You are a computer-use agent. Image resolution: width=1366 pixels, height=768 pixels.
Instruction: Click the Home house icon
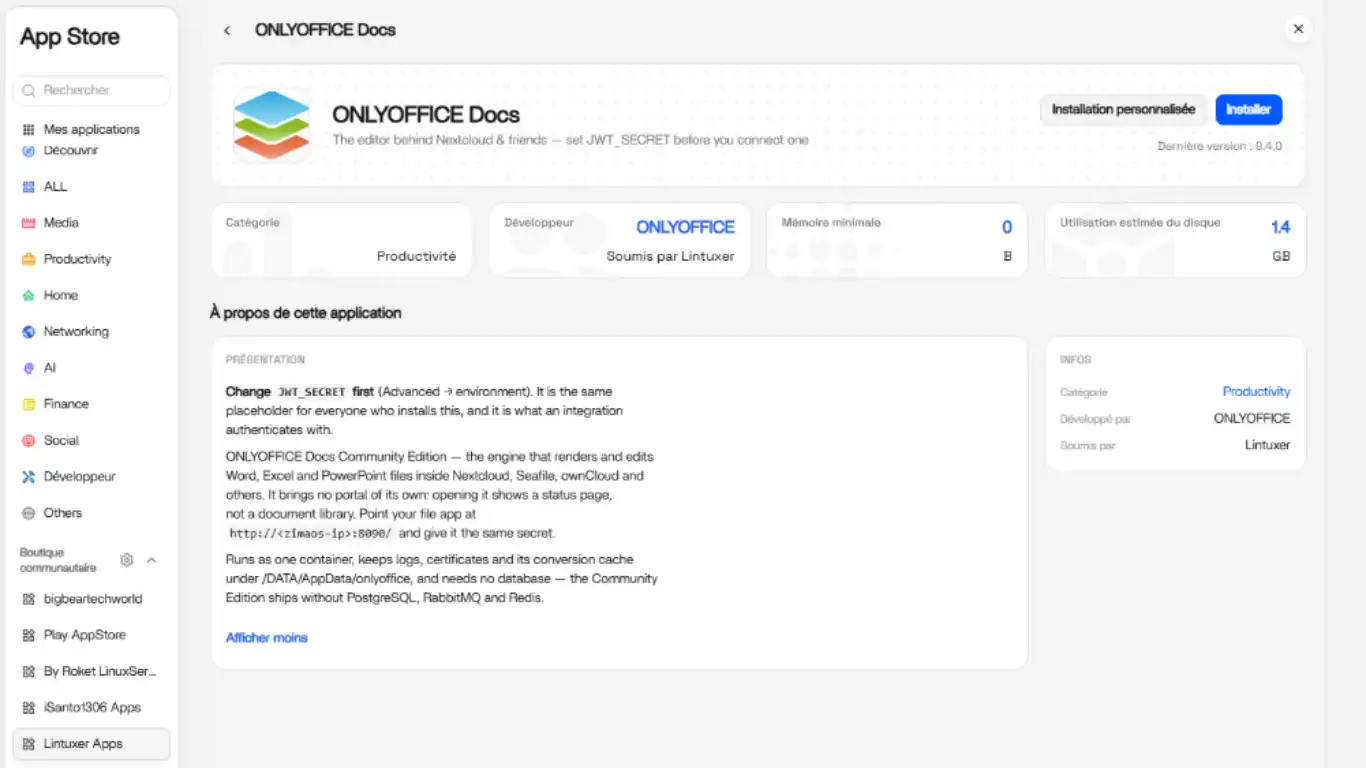pos(28,296)
